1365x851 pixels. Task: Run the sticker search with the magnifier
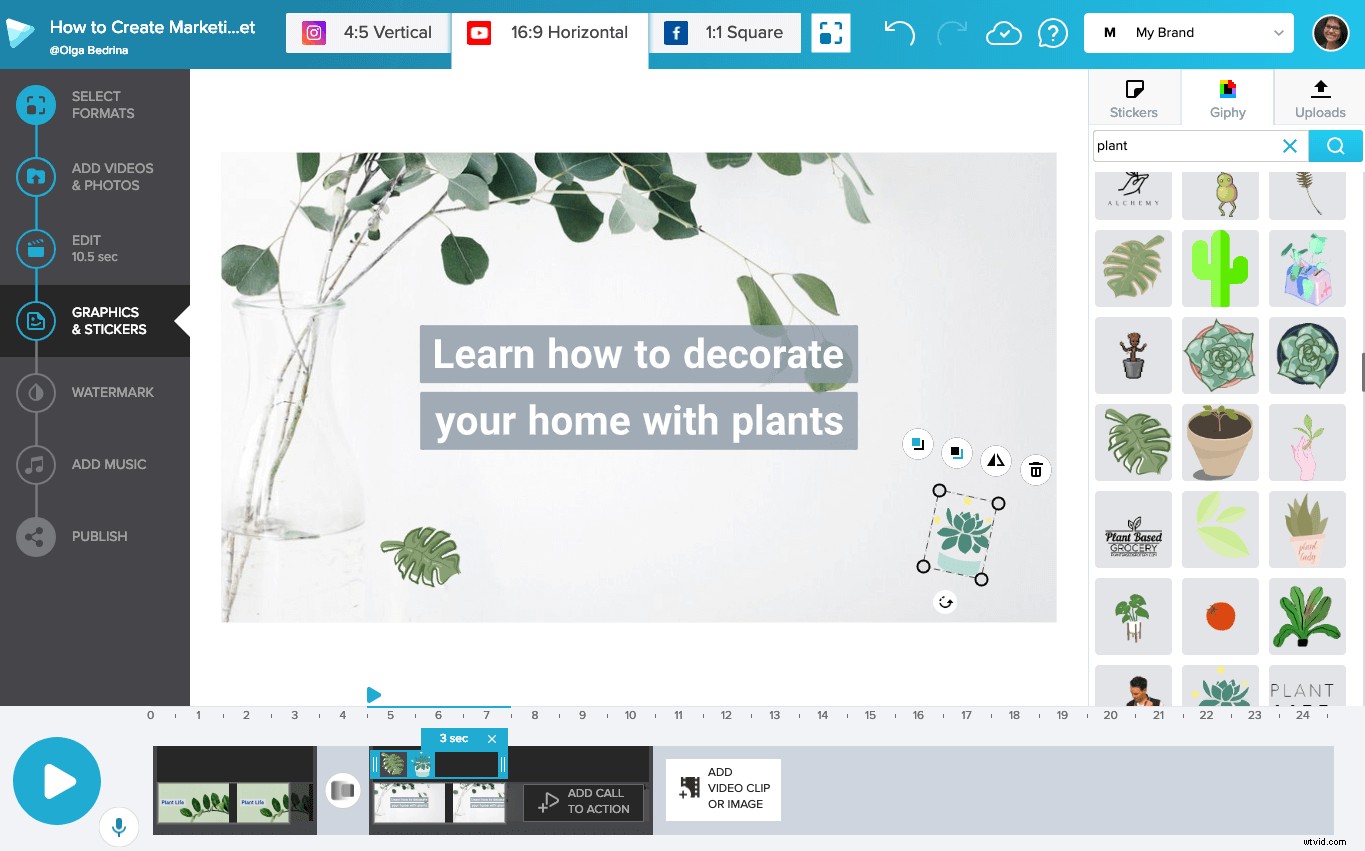point(1335,145)
